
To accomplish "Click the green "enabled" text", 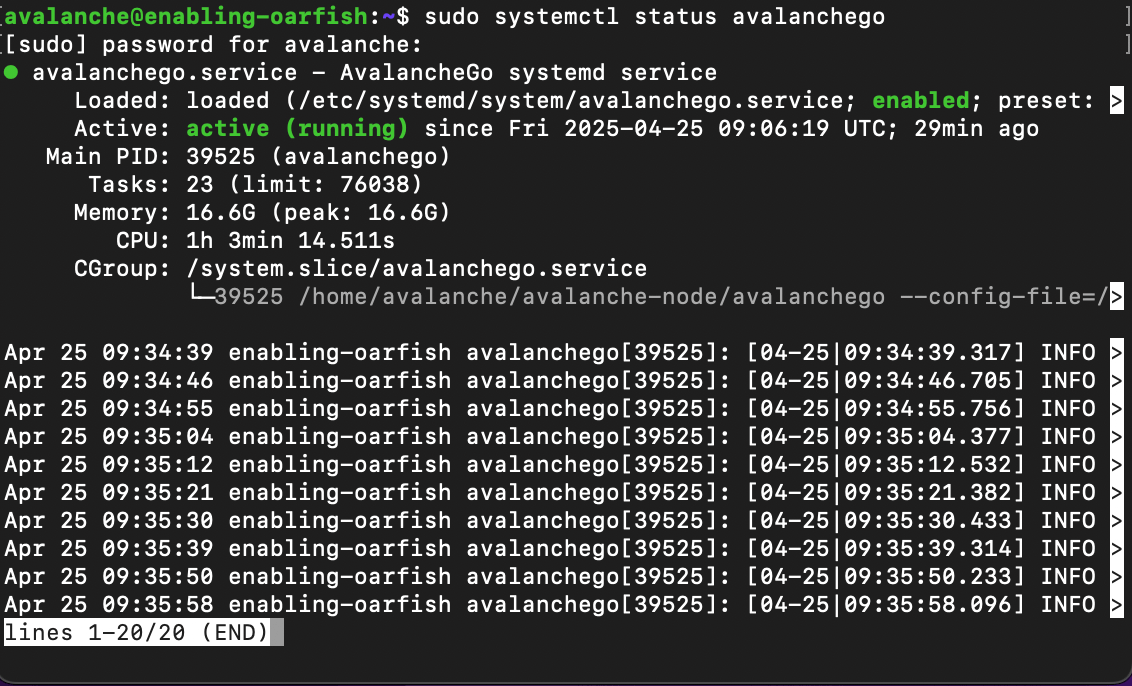I will [x=921, y=101].
